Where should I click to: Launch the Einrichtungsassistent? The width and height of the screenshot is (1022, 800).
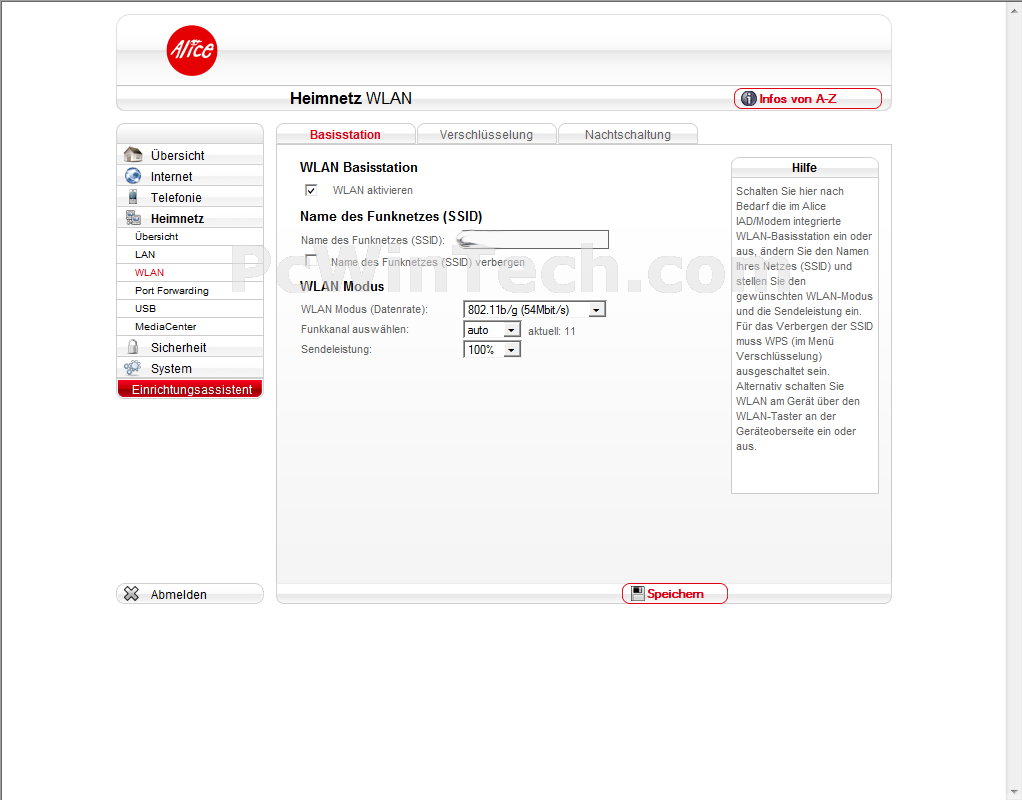point(190,390)
